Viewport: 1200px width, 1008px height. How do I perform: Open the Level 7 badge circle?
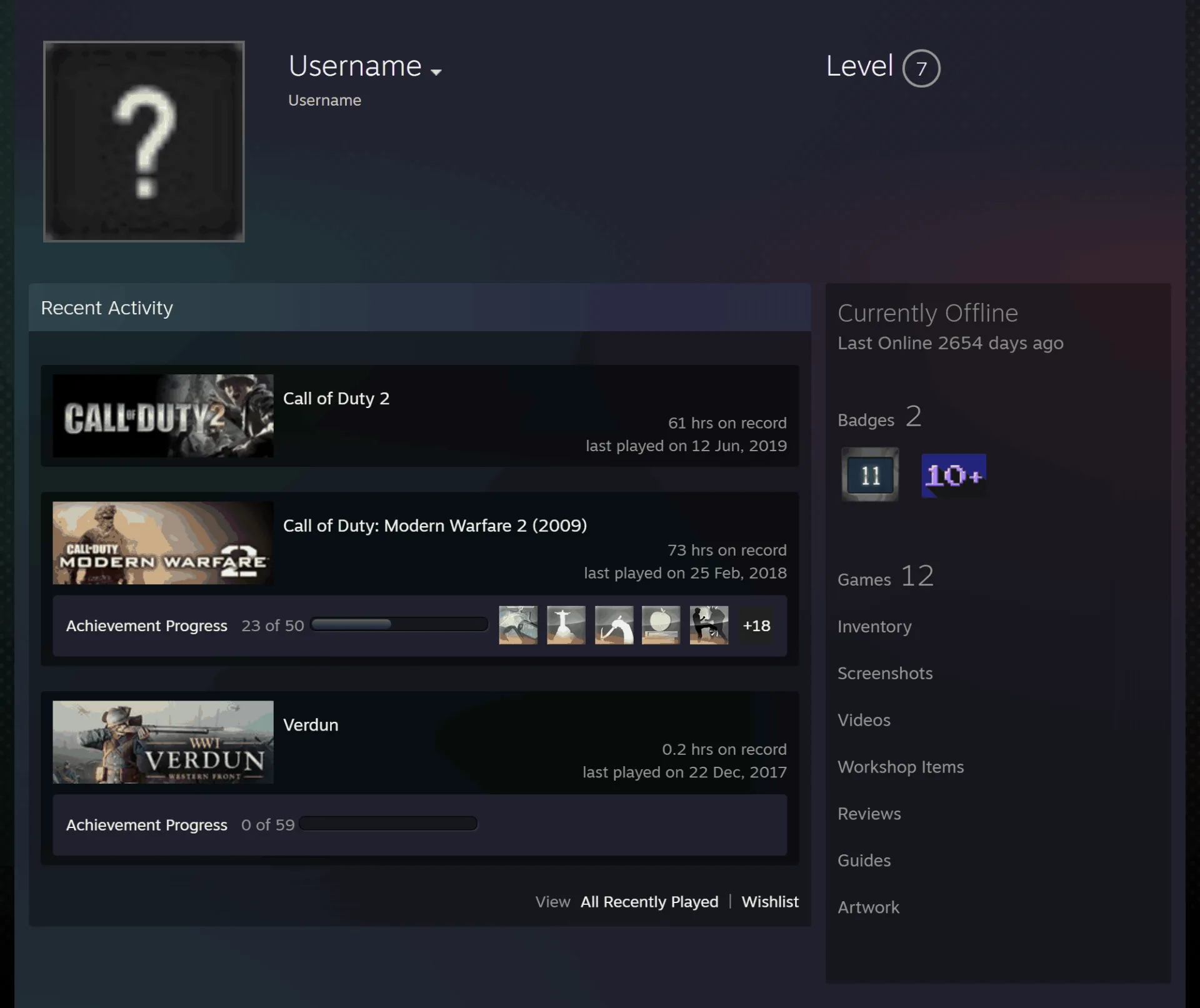pos(921,68)
